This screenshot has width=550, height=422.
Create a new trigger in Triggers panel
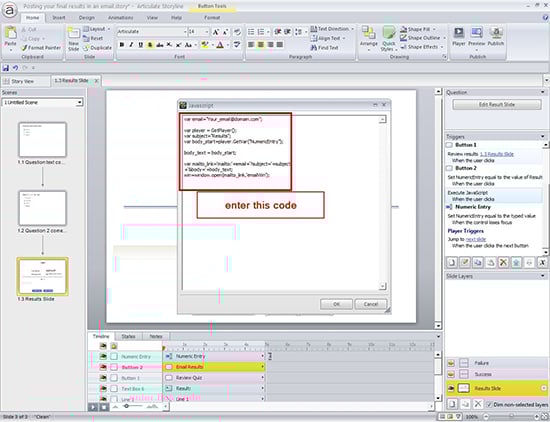[x=452, y=262]
